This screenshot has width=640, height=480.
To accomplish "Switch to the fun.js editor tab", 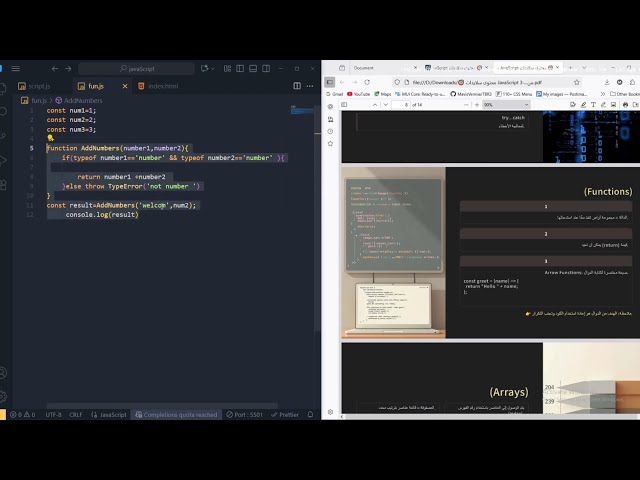I will (x=96, y=86).
